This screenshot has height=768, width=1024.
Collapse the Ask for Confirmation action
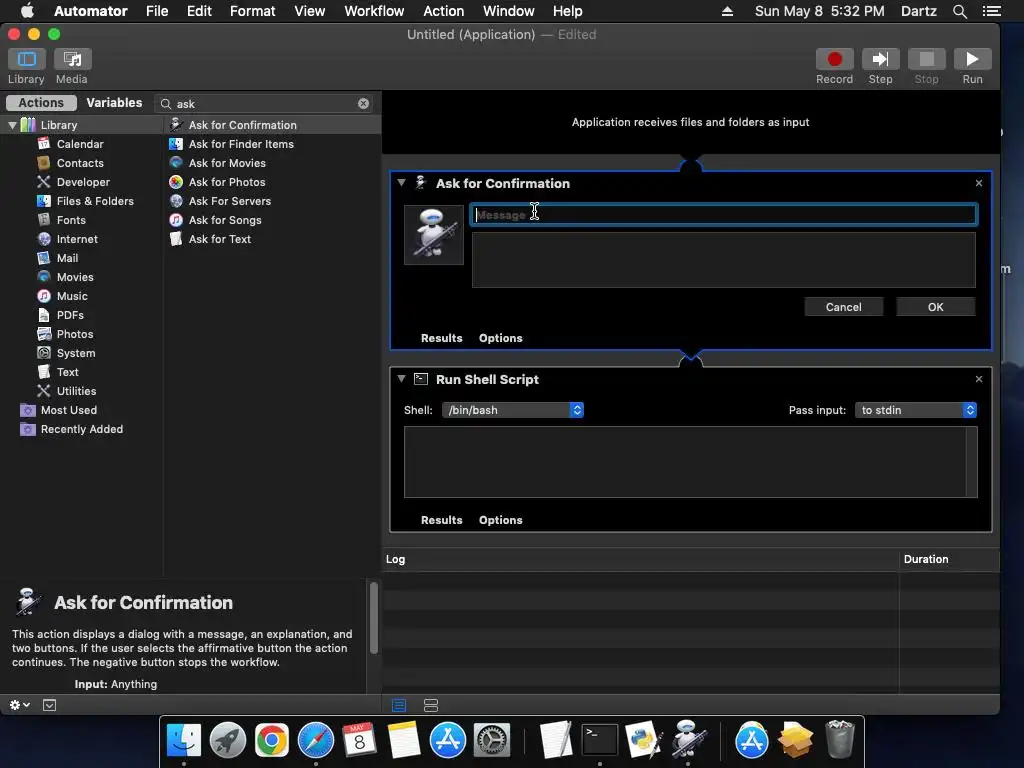click(402, 183)
